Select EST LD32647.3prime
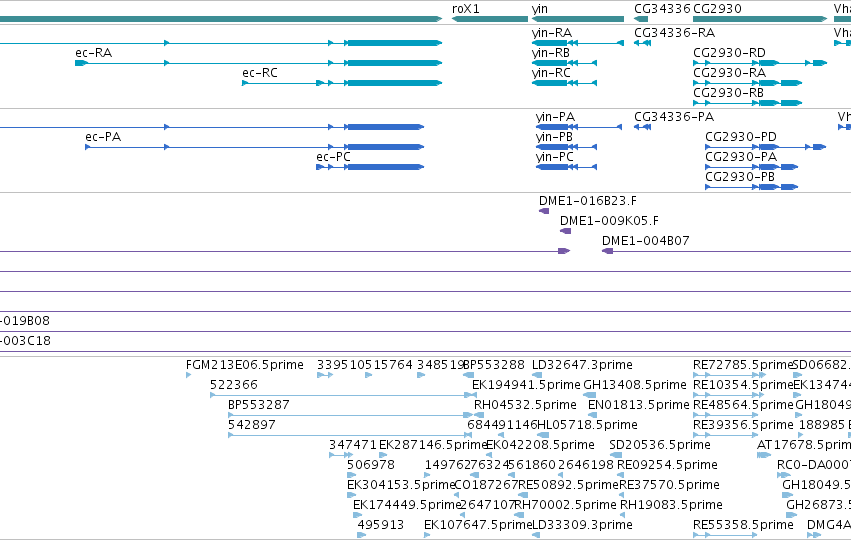Image resolution: width=851 pixels, height=540 pixels. point(536,375)
